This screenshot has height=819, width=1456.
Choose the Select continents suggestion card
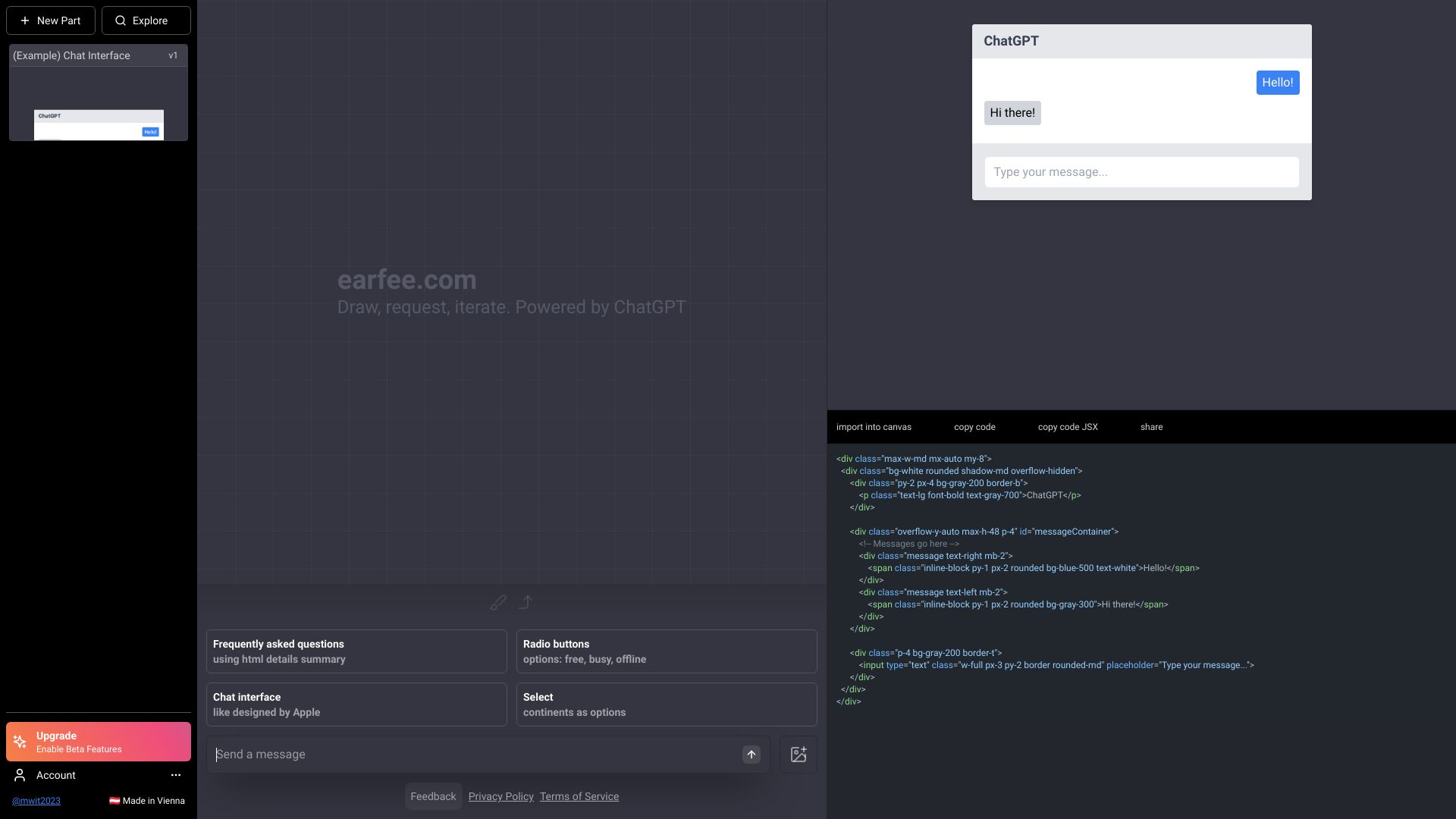coord(666,704)
